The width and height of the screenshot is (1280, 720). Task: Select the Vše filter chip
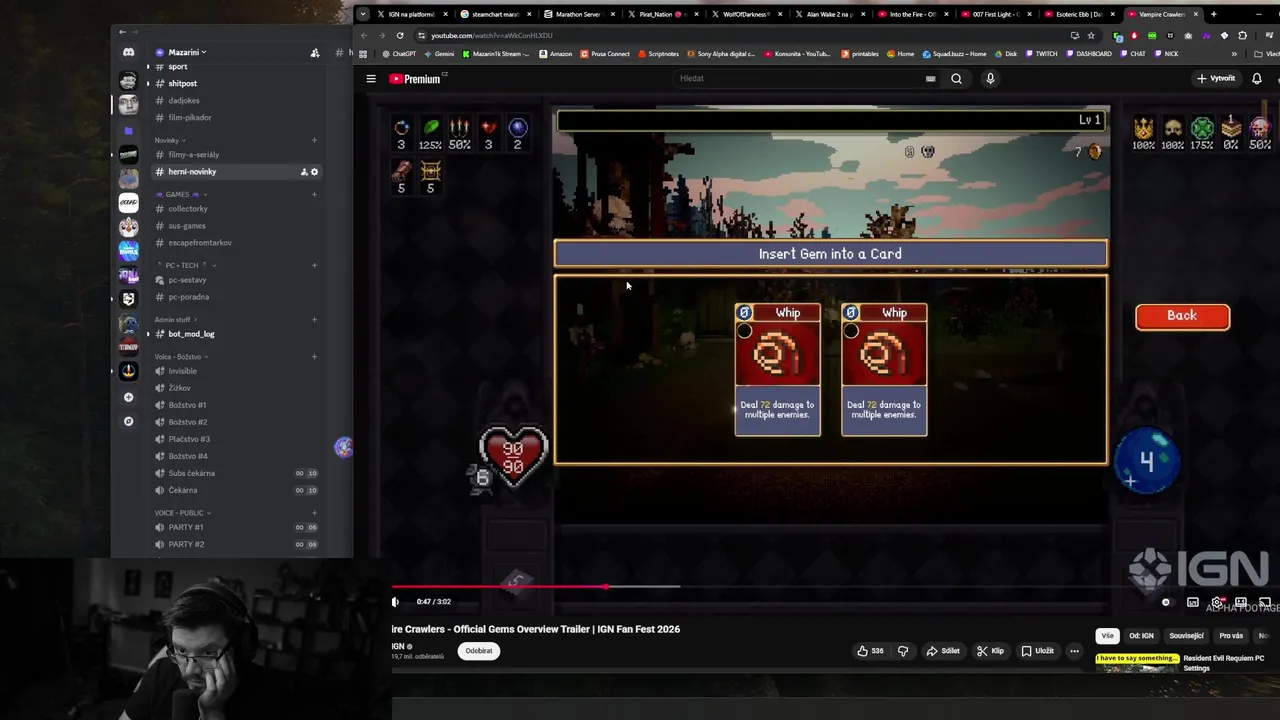pos(1107,636)
